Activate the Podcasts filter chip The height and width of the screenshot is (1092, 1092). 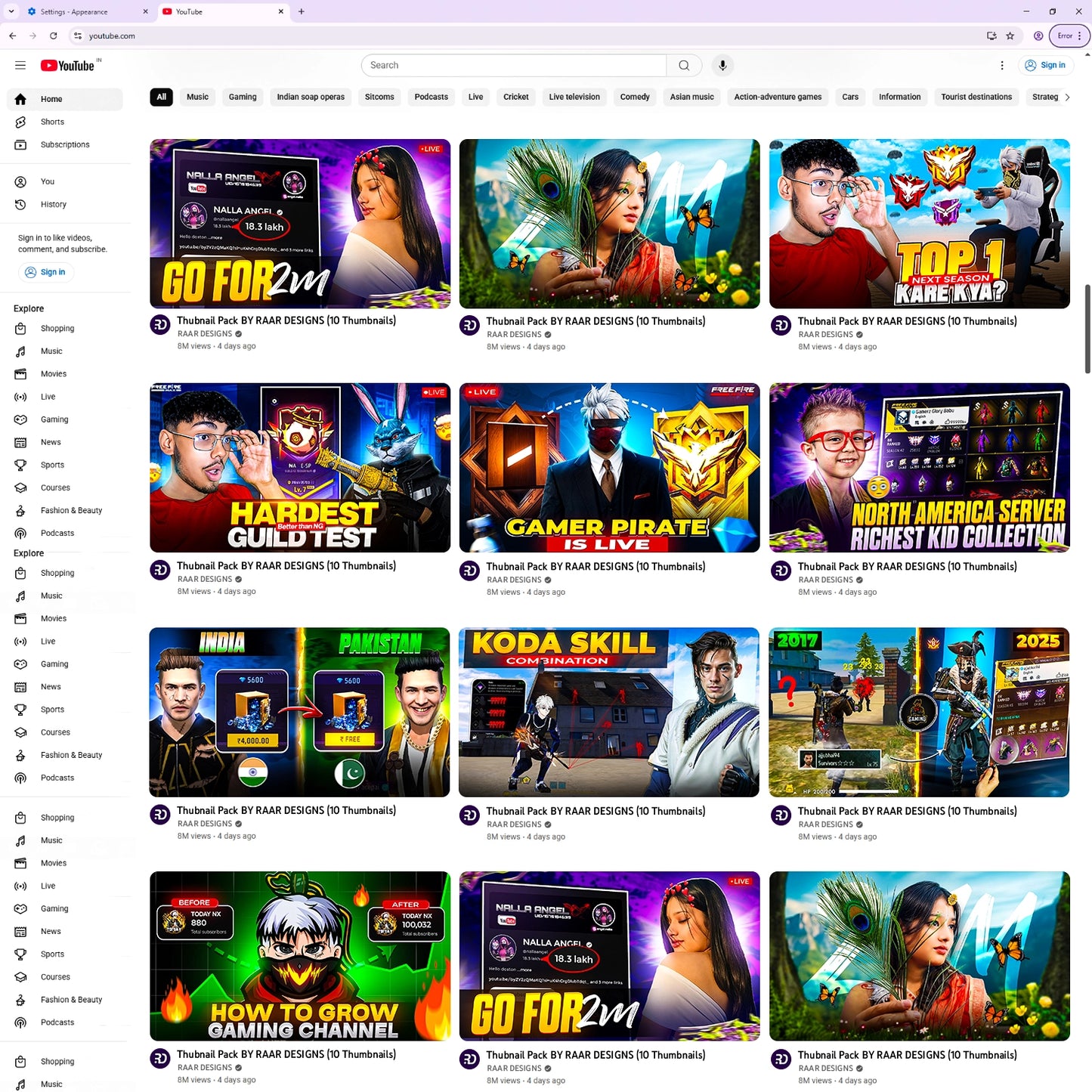pyautogui.click(x=431, y=97)
